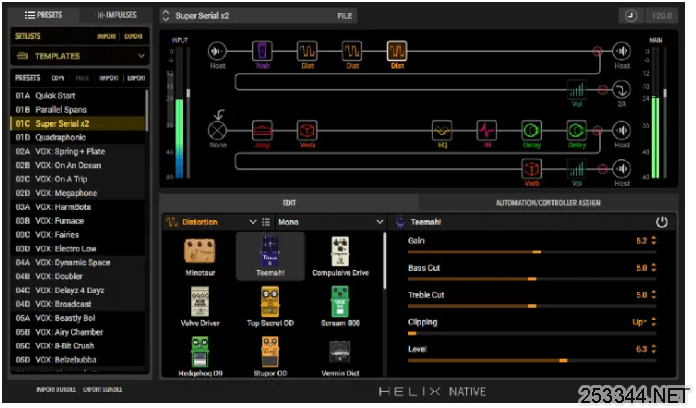Click the preset list scrollbar

(x=146, y=110)
